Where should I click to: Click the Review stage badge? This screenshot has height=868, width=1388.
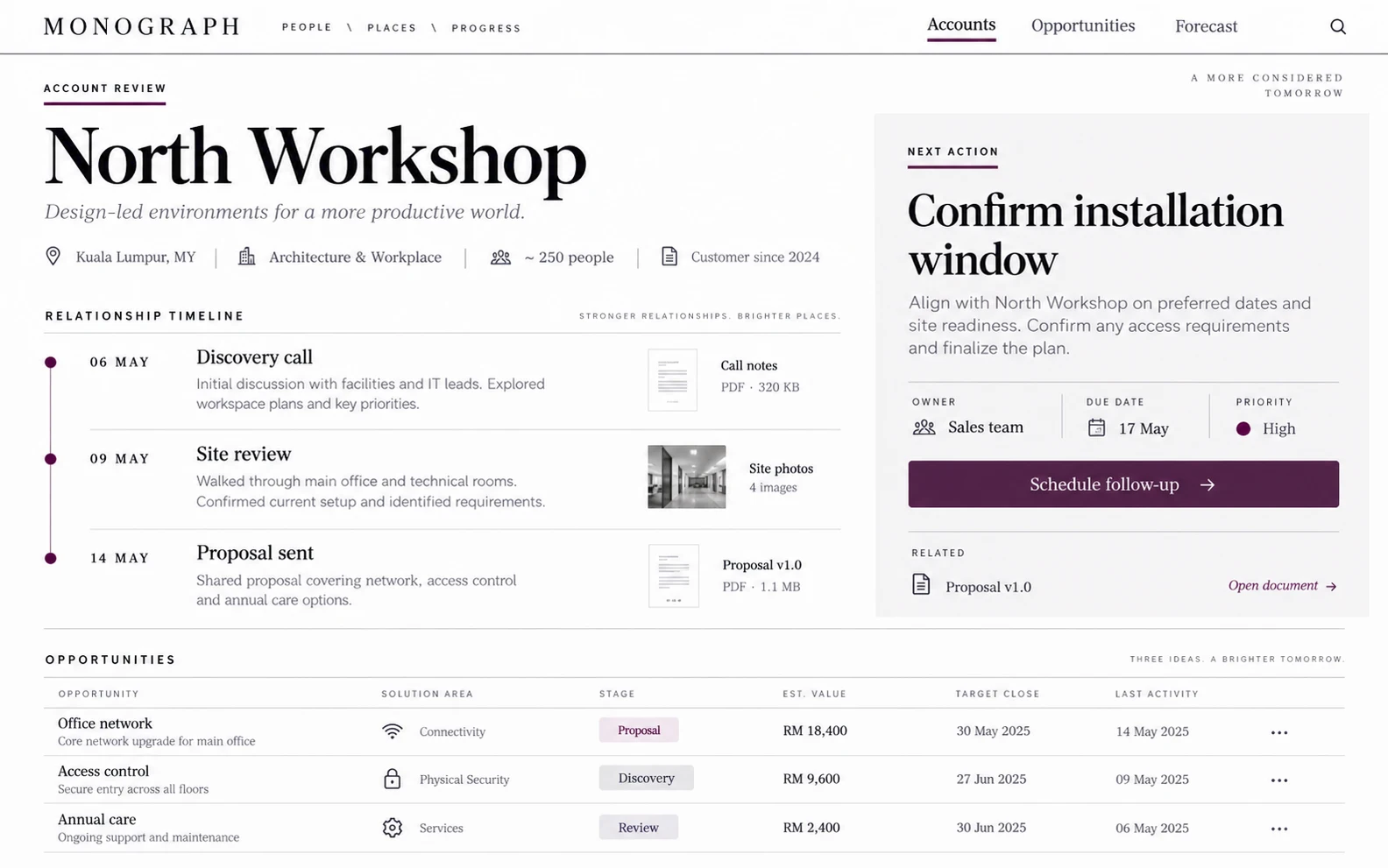pos(638,828)
